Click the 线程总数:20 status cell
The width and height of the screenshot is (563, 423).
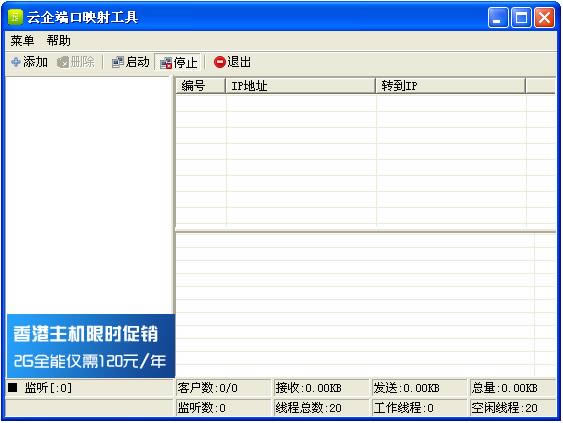[x=321, y=408]
